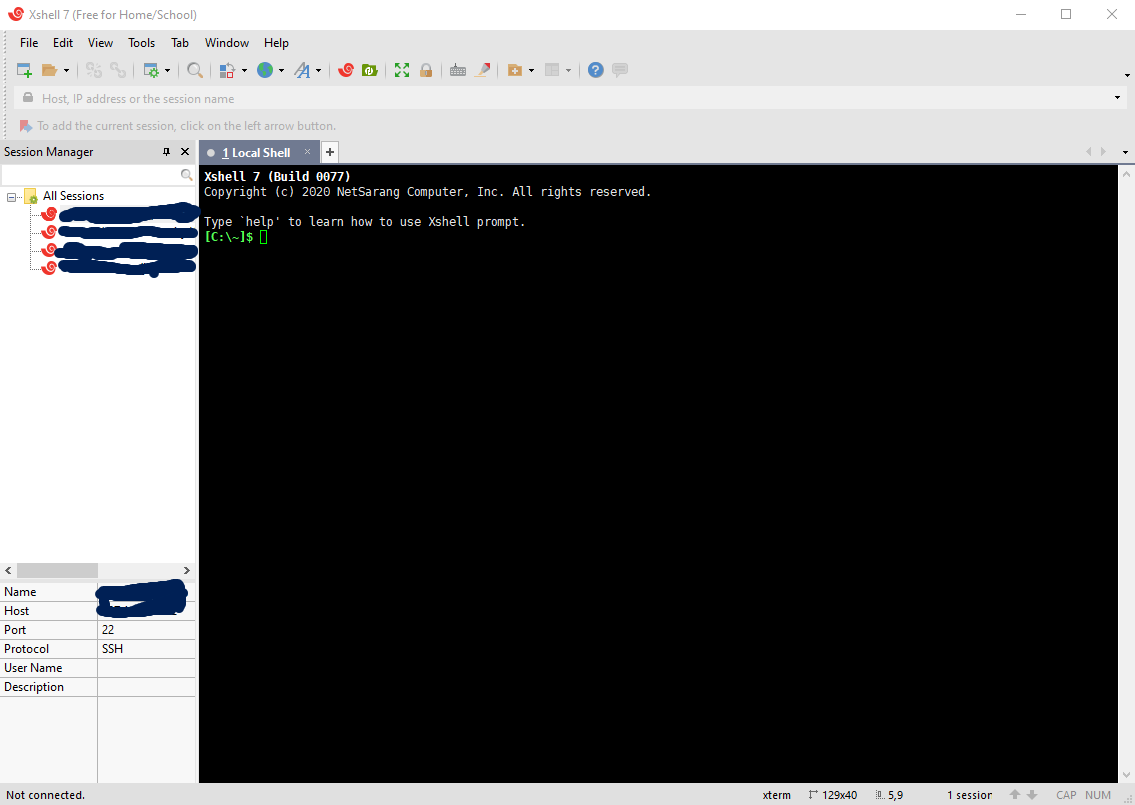Viewport: 1135px width, 805px height.
Task: Expand the color scheme dropdown arrow
Action: coord(244,70)
